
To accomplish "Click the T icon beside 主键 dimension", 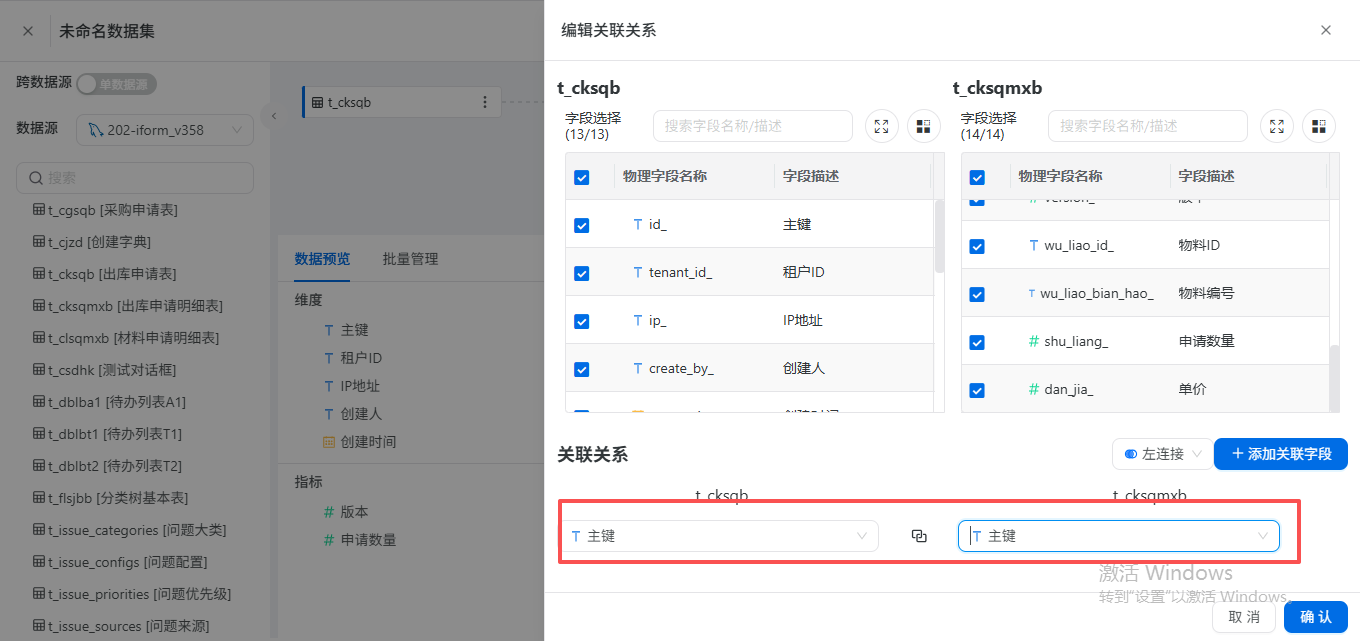I will [x=329, y=330].
